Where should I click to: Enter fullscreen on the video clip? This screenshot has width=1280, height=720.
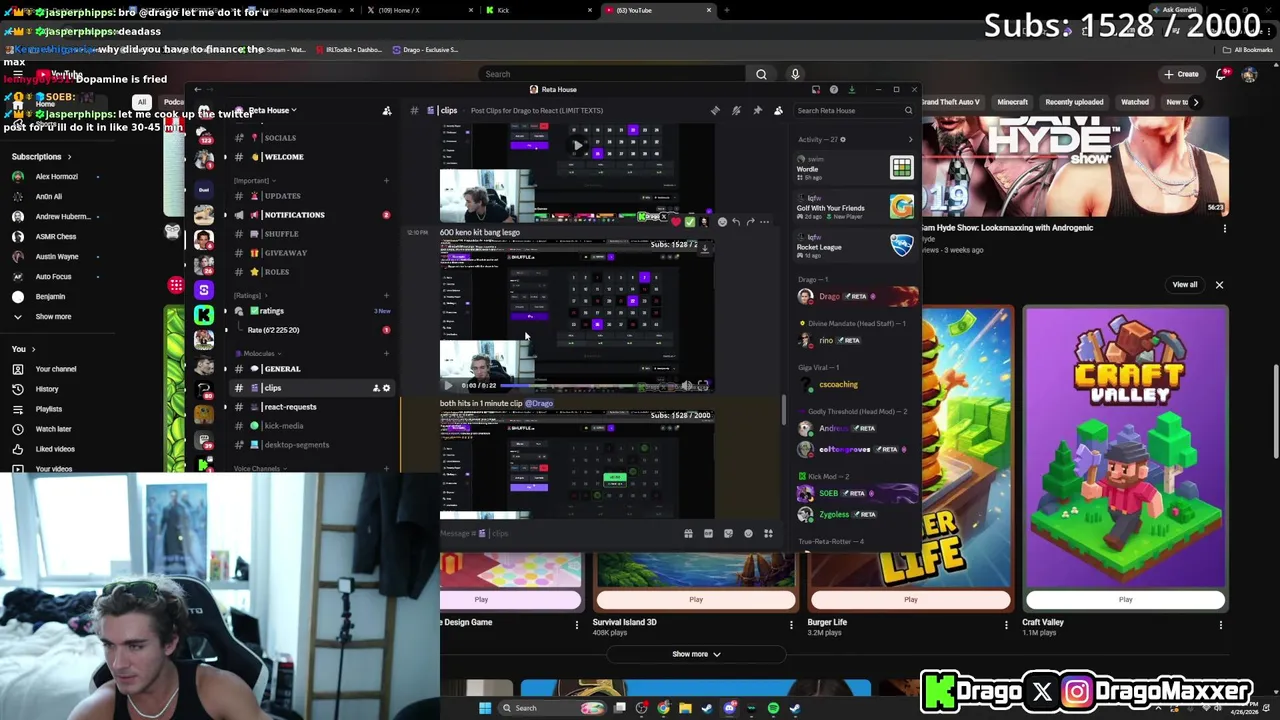click(703, 385)
